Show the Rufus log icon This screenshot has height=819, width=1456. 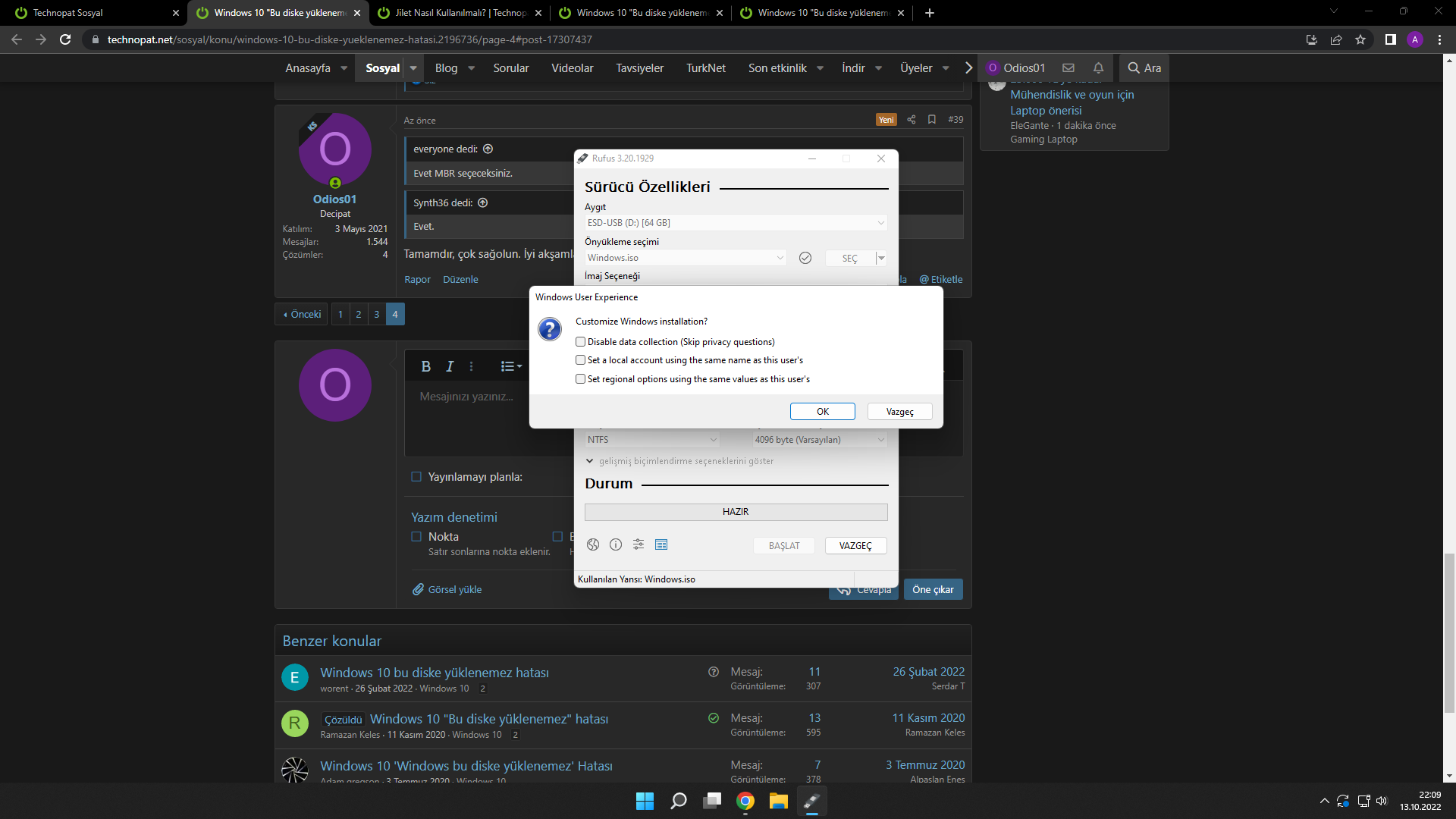click(661, 544)
